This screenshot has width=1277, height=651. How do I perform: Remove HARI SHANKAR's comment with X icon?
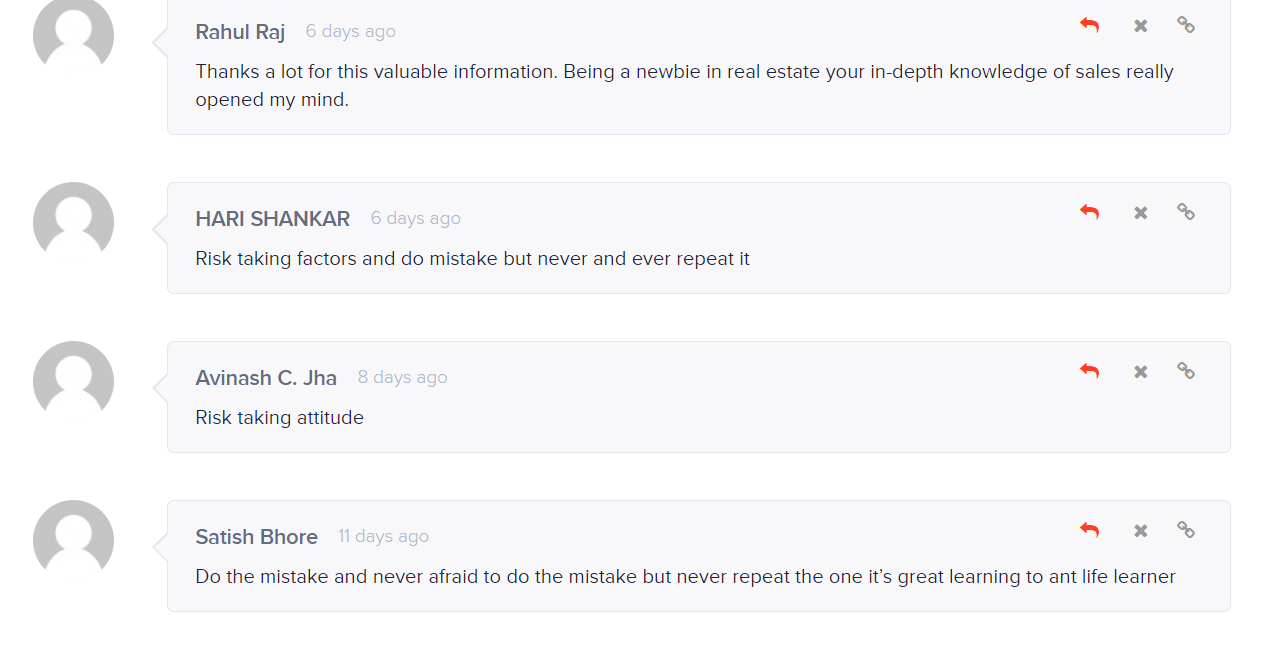[1141, 213]
